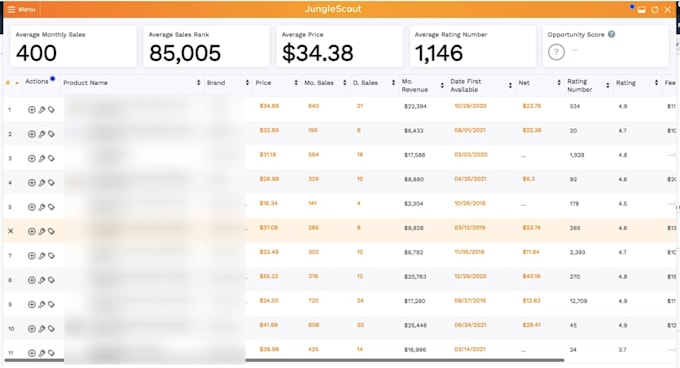This screenshot has width=680, height=368.
Task: Click the plus-circle add icon in row 4
Action: [32, 182]
